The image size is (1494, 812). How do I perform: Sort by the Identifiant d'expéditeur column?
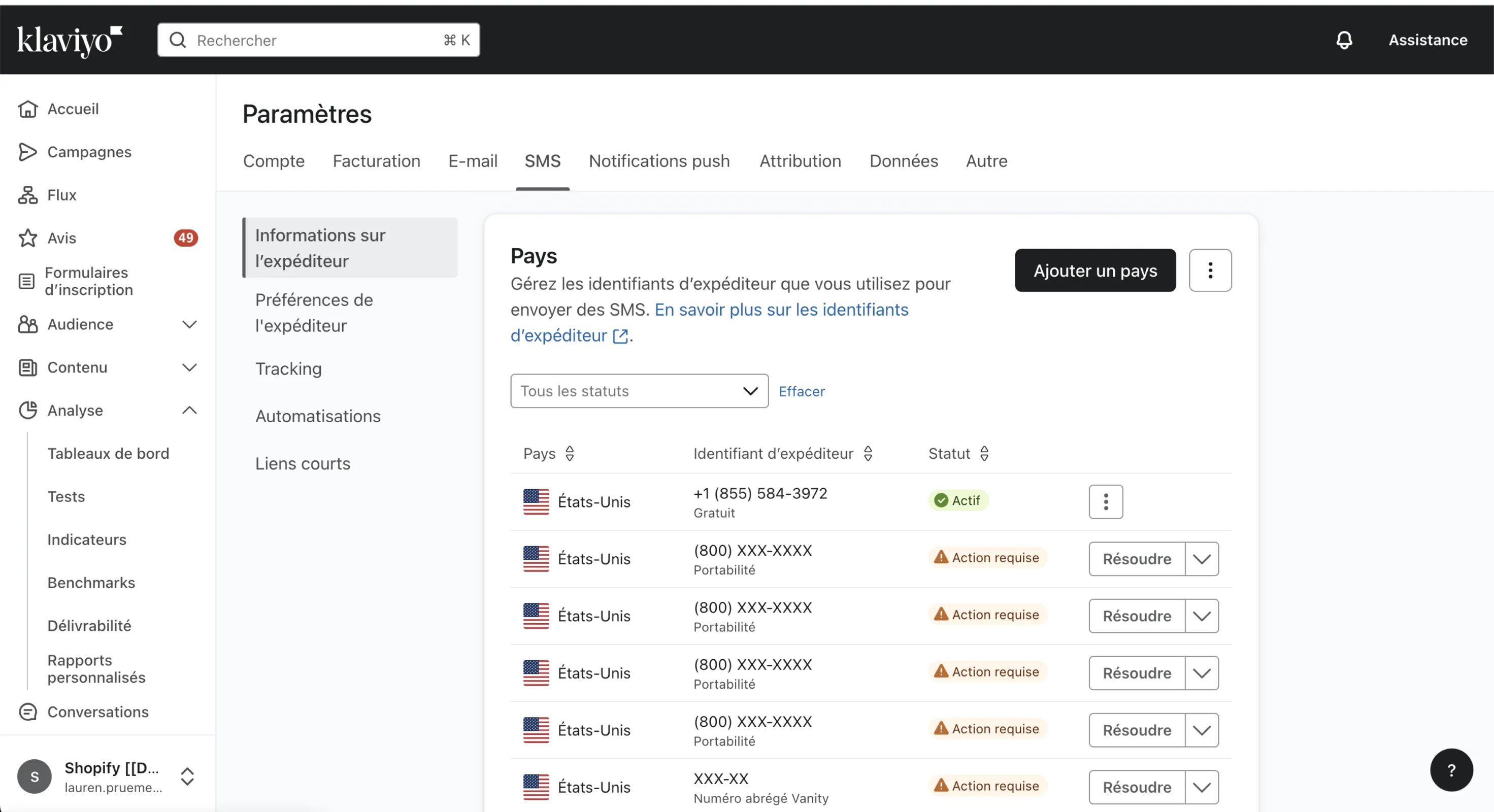(x=868, y=454)
